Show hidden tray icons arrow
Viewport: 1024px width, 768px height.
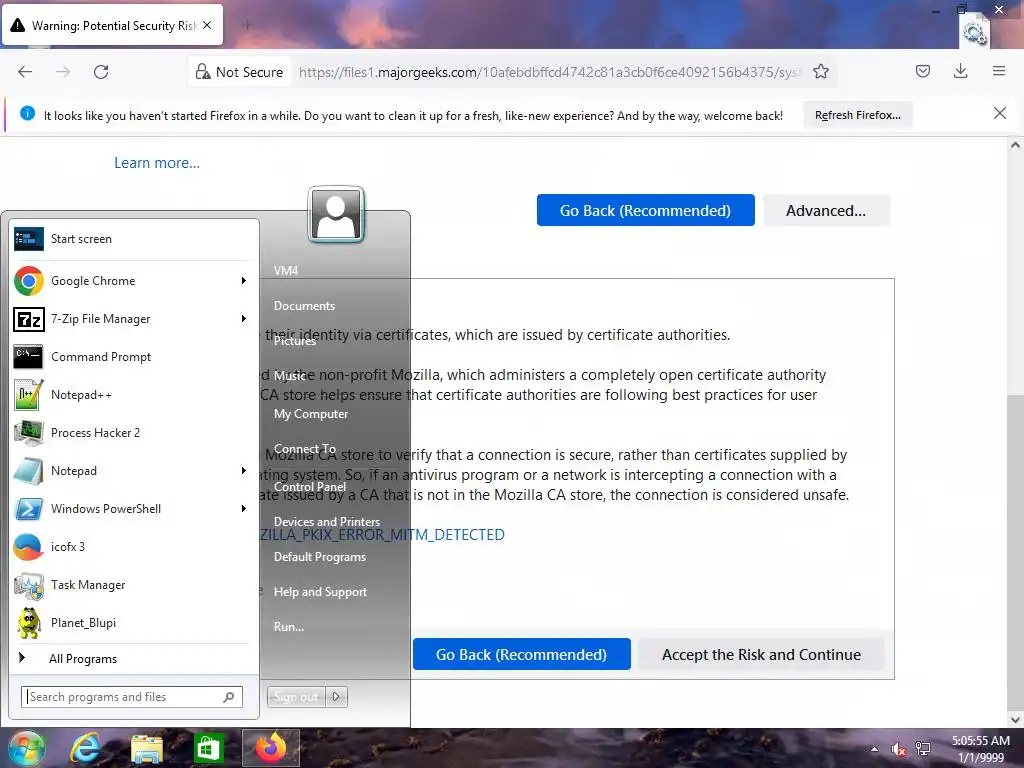(x=874, y=749)
